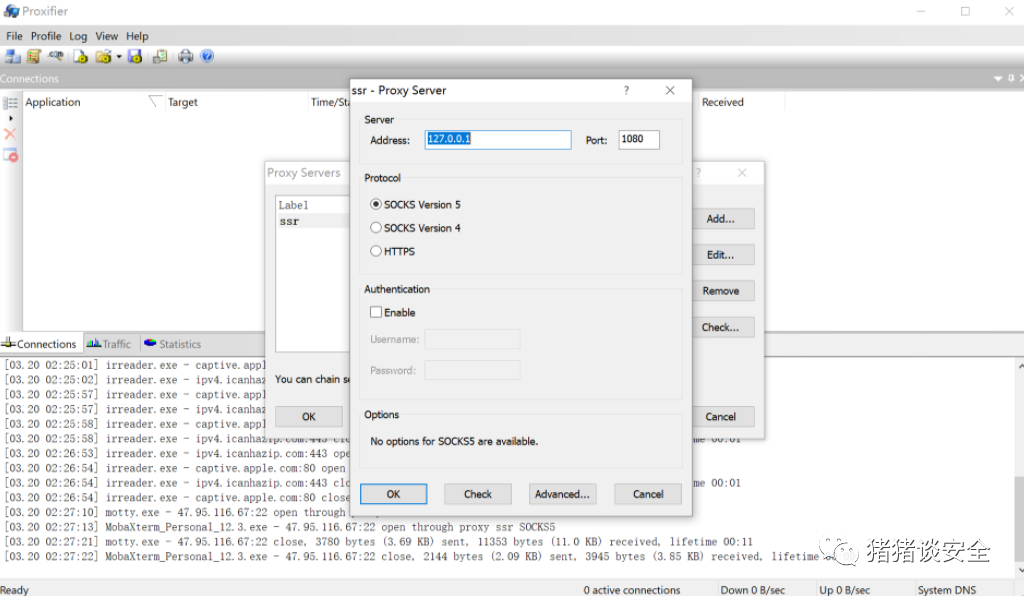
Task: Switch to the Statistics tab
Action: pos(173,343)
